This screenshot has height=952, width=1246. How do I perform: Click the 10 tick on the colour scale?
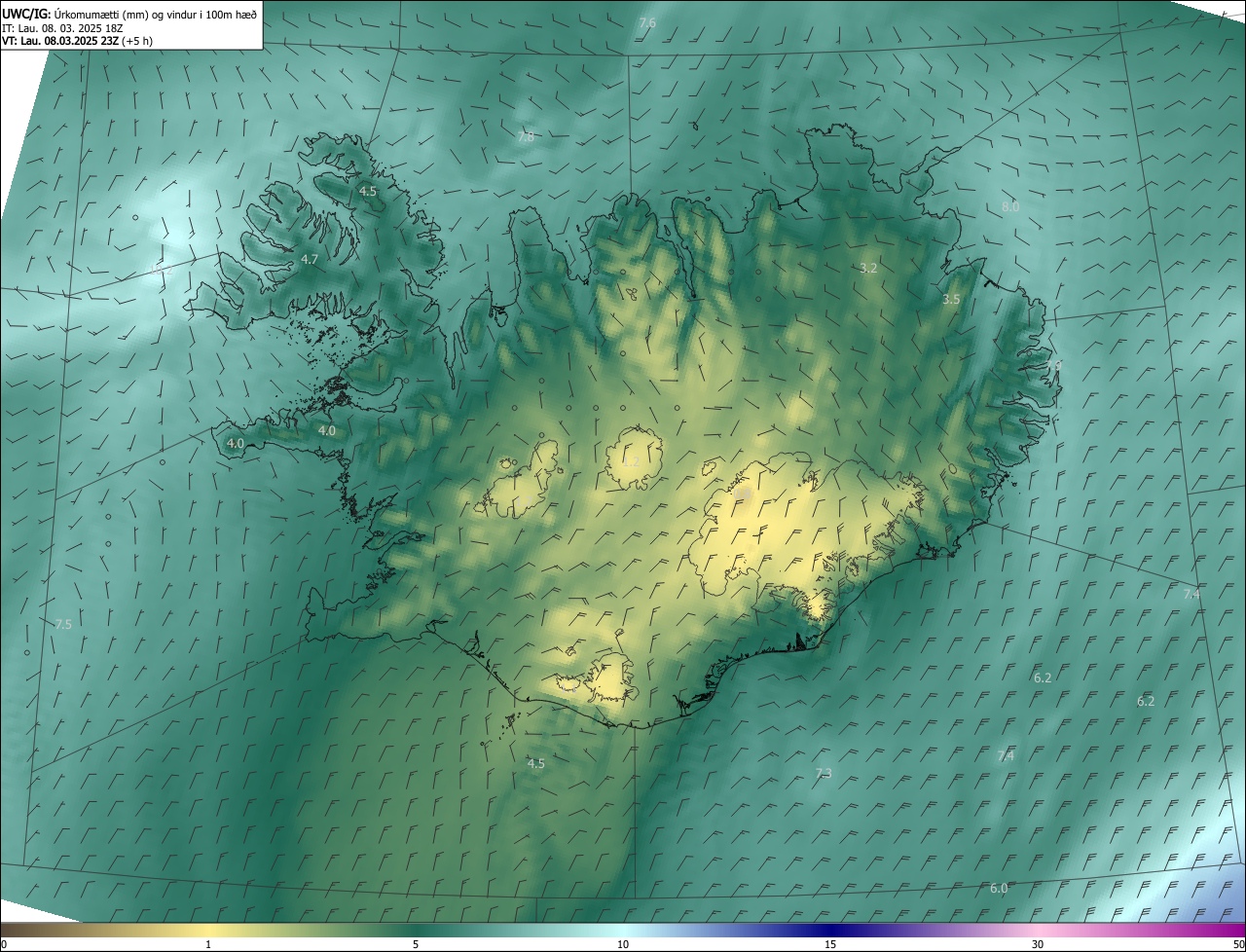[x=623, y=944]
